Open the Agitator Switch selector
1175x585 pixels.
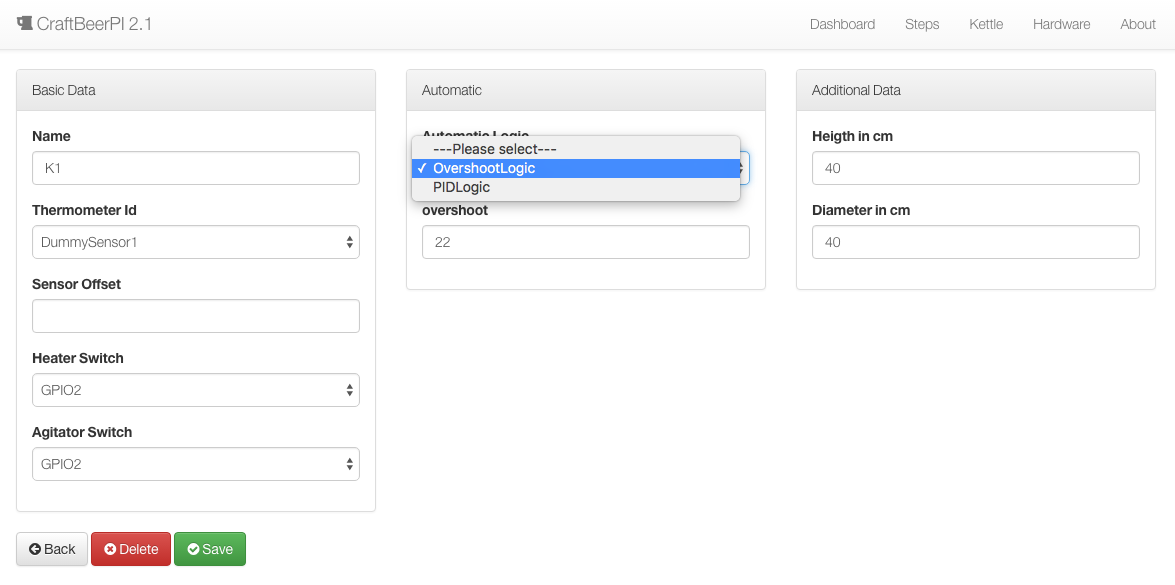click(195, 464)
